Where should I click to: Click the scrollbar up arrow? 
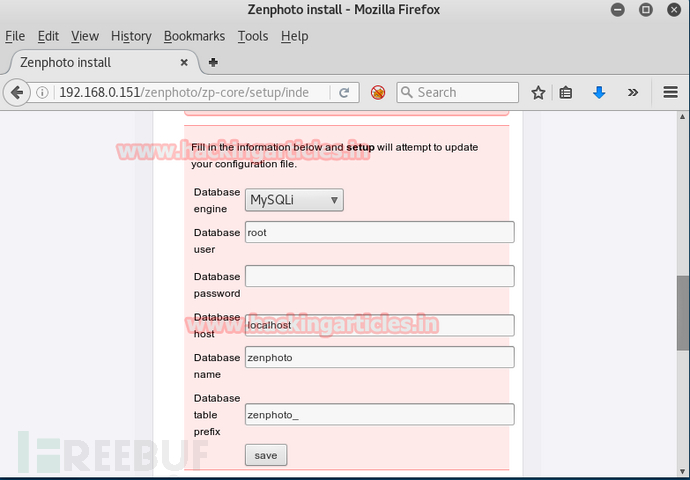[682, 117]
